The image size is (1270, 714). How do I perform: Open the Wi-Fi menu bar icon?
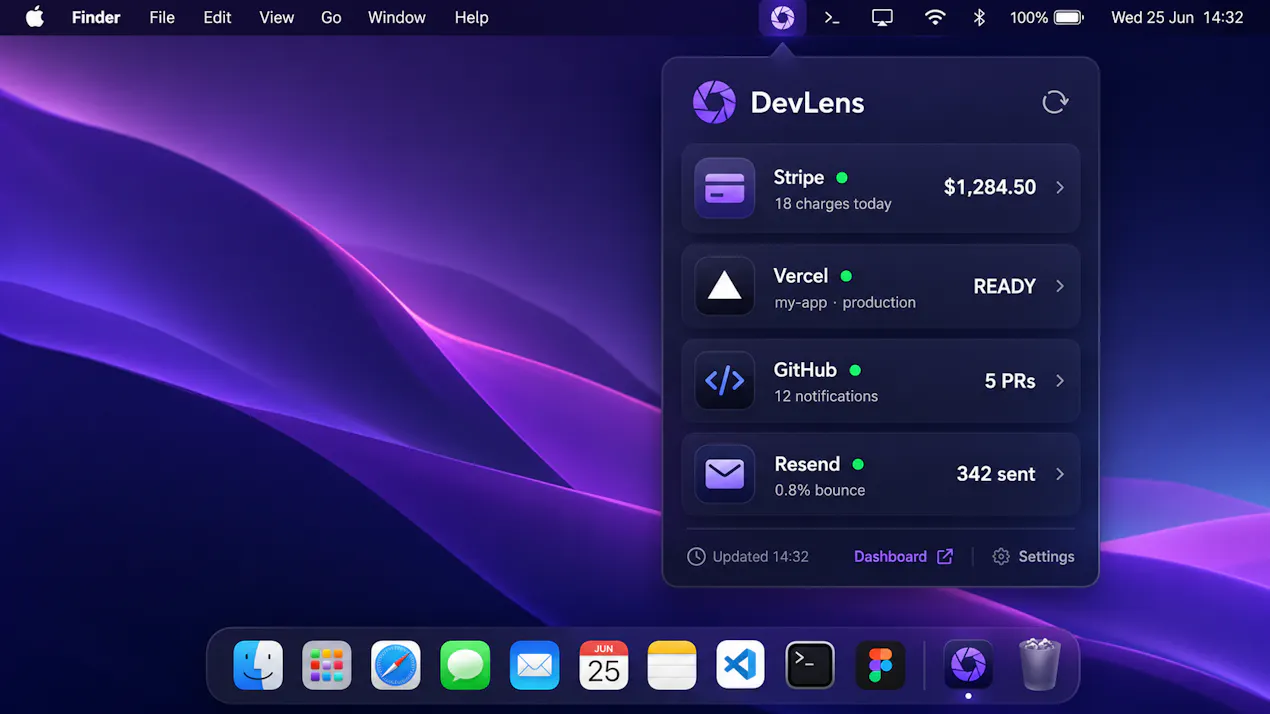935,18
